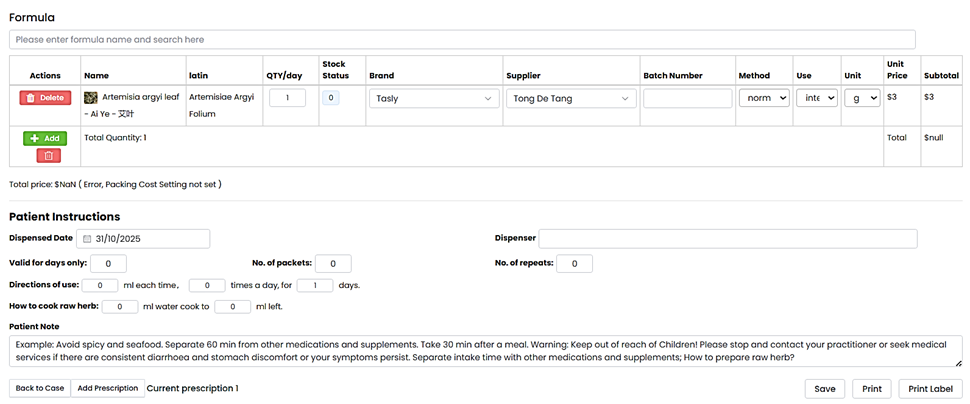Open the Use dropdown
This screenshot has height=404, width=970.
pyautogui.click(x=816, y=98)
